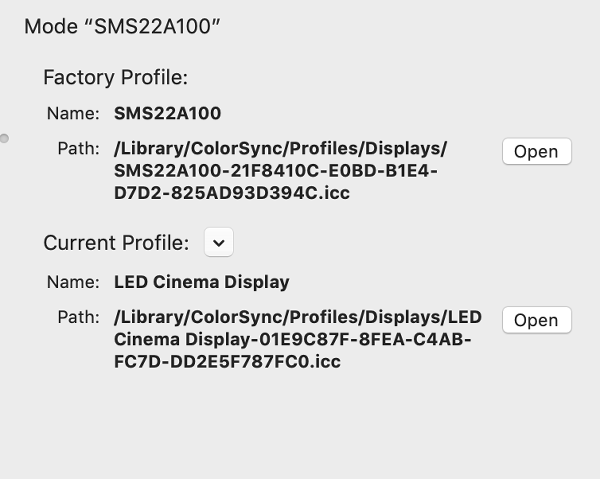Click the Name label under Current Profile
This screenshot has height=479, width=600.
pos(73,282)
